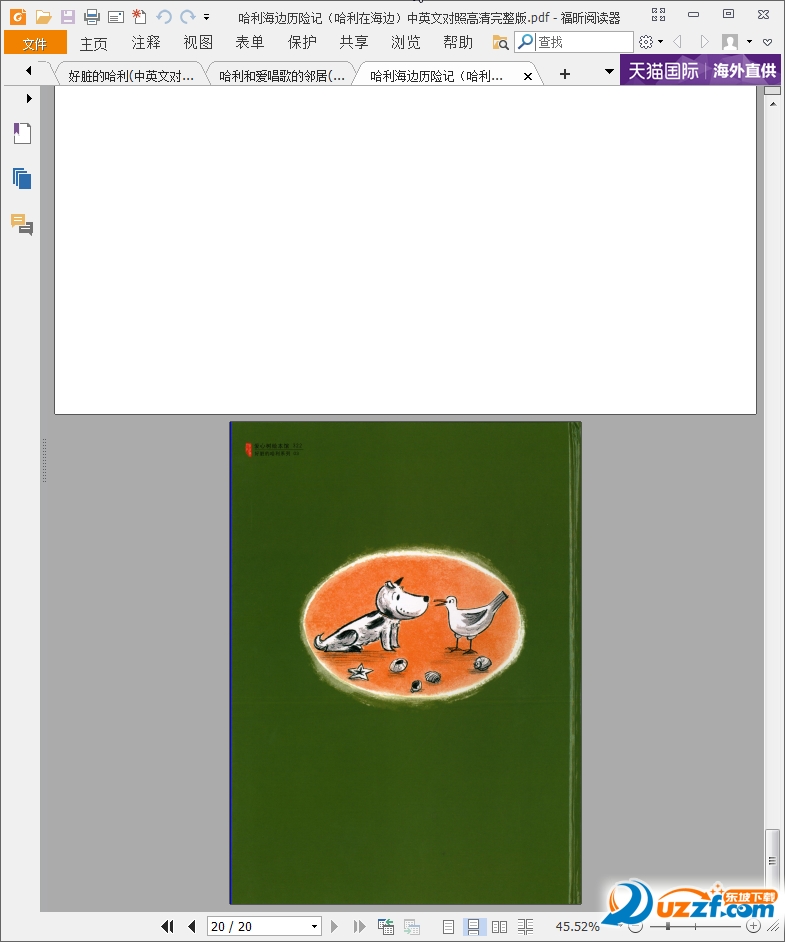Viewport: 785px width, 942px height.
Task: Switch to tab 好脏的哈利(中英文对...
Action: point(131,76)
